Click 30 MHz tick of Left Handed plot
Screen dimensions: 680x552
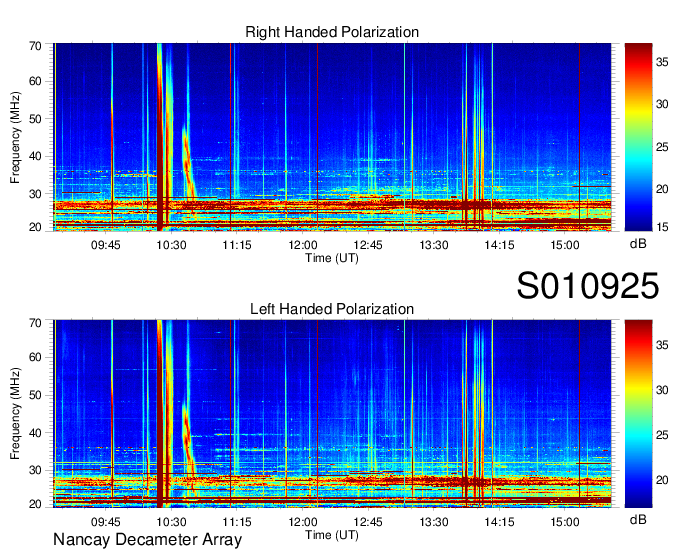[35, 470]
